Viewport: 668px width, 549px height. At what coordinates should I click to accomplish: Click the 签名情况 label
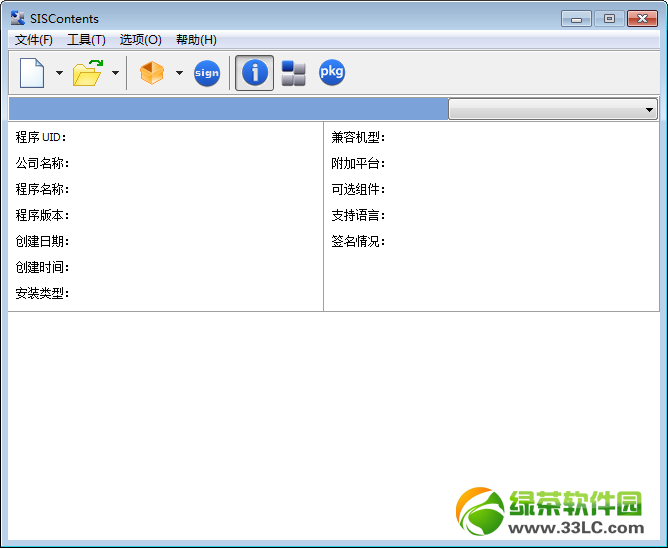point(358,241)
